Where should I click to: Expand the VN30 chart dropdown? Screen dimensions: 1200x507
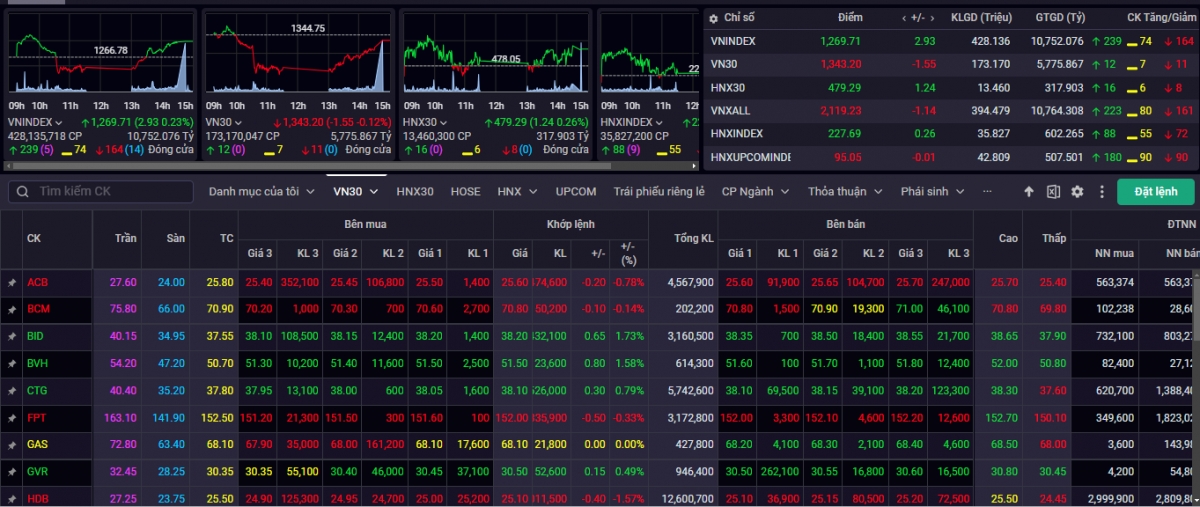click(x=239, y=122)
